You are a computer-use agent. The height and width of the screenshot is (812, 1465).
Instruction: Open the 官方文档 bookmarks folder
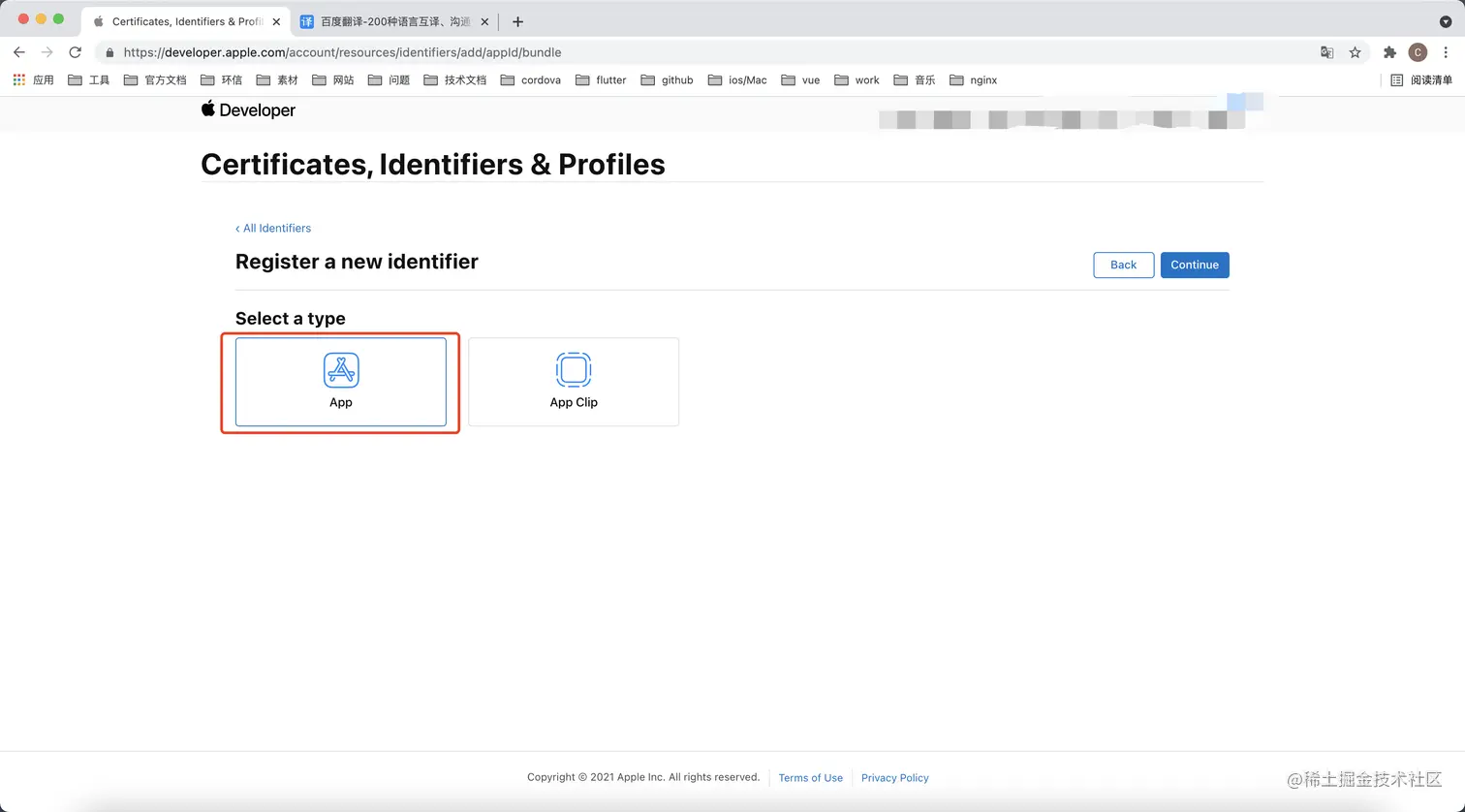tap(155, 80)
